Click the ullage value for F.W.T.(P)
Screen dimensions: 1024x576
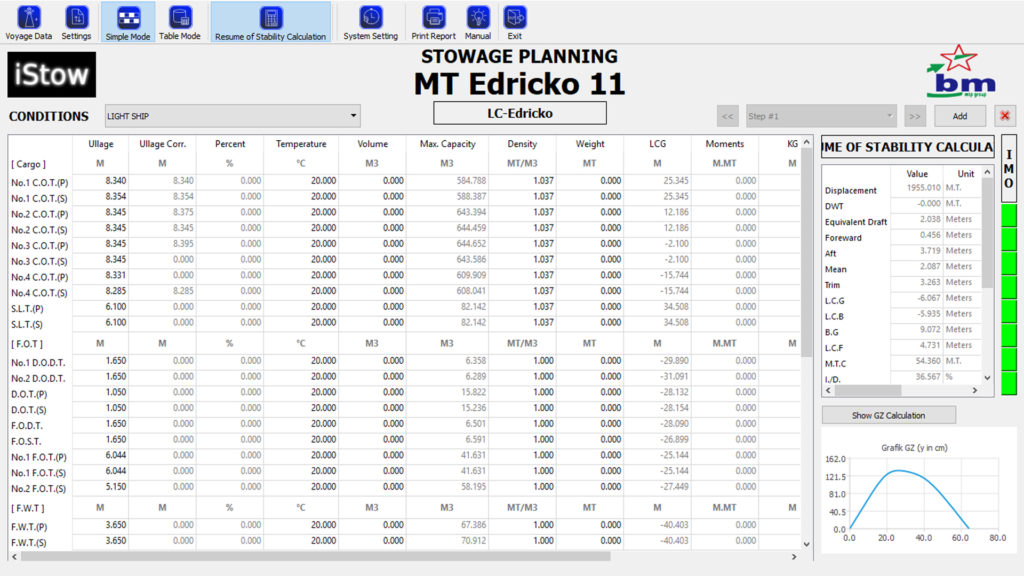pos(101,524)
